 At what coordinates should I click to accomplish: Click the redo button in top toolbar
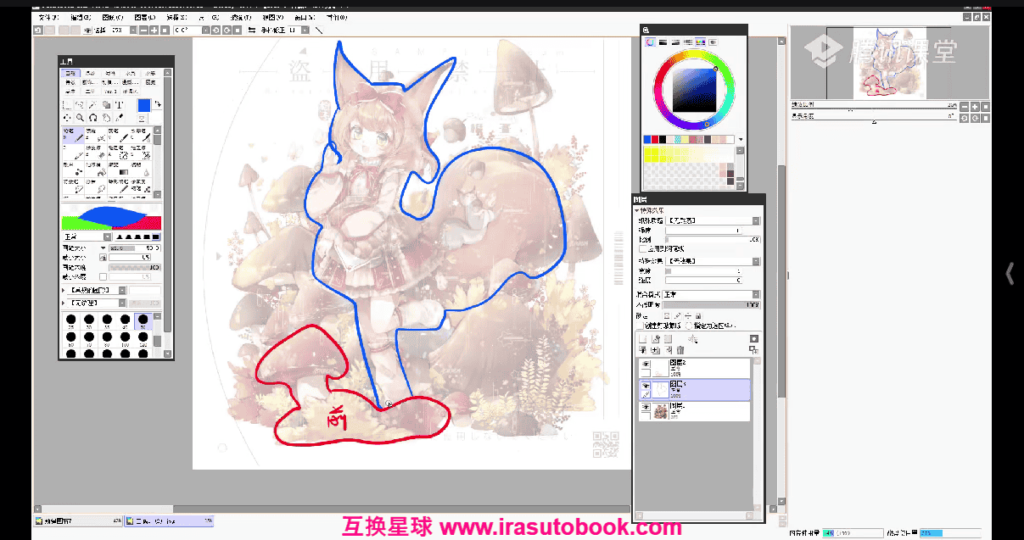tap(50, 30)
